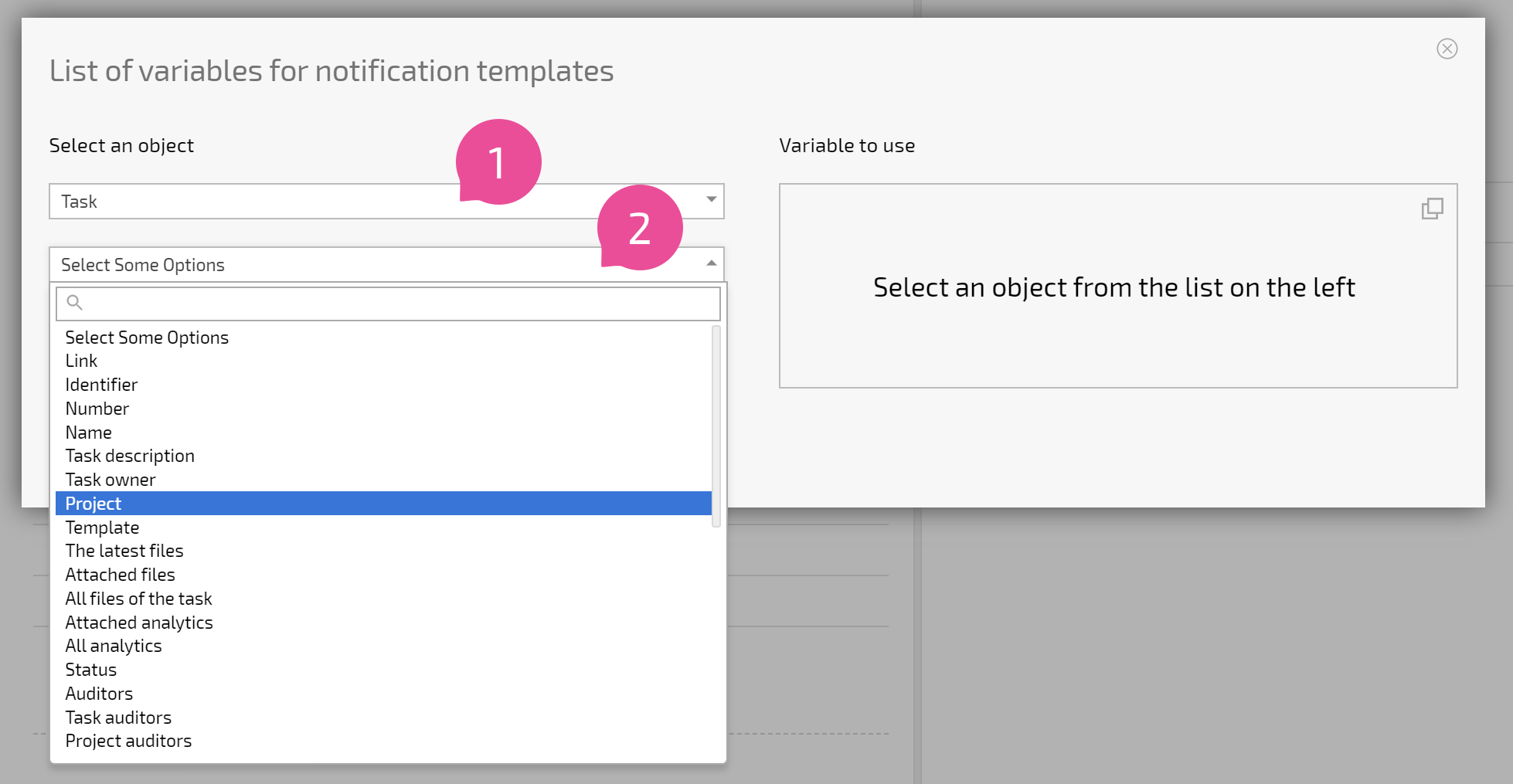Choose All files of the task
This screenshot has width=1513, height=784.
coord(383,599)
